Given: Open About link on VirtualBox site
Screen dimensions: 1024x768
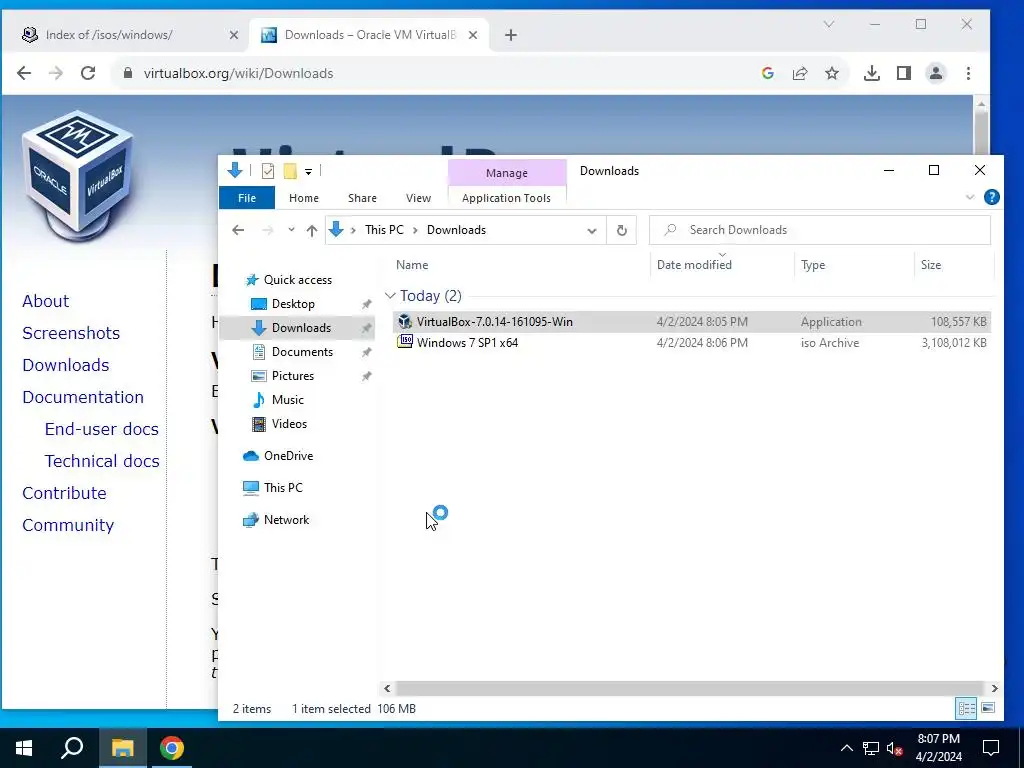Looking at the screenshot, I should (x=46, y=301).
